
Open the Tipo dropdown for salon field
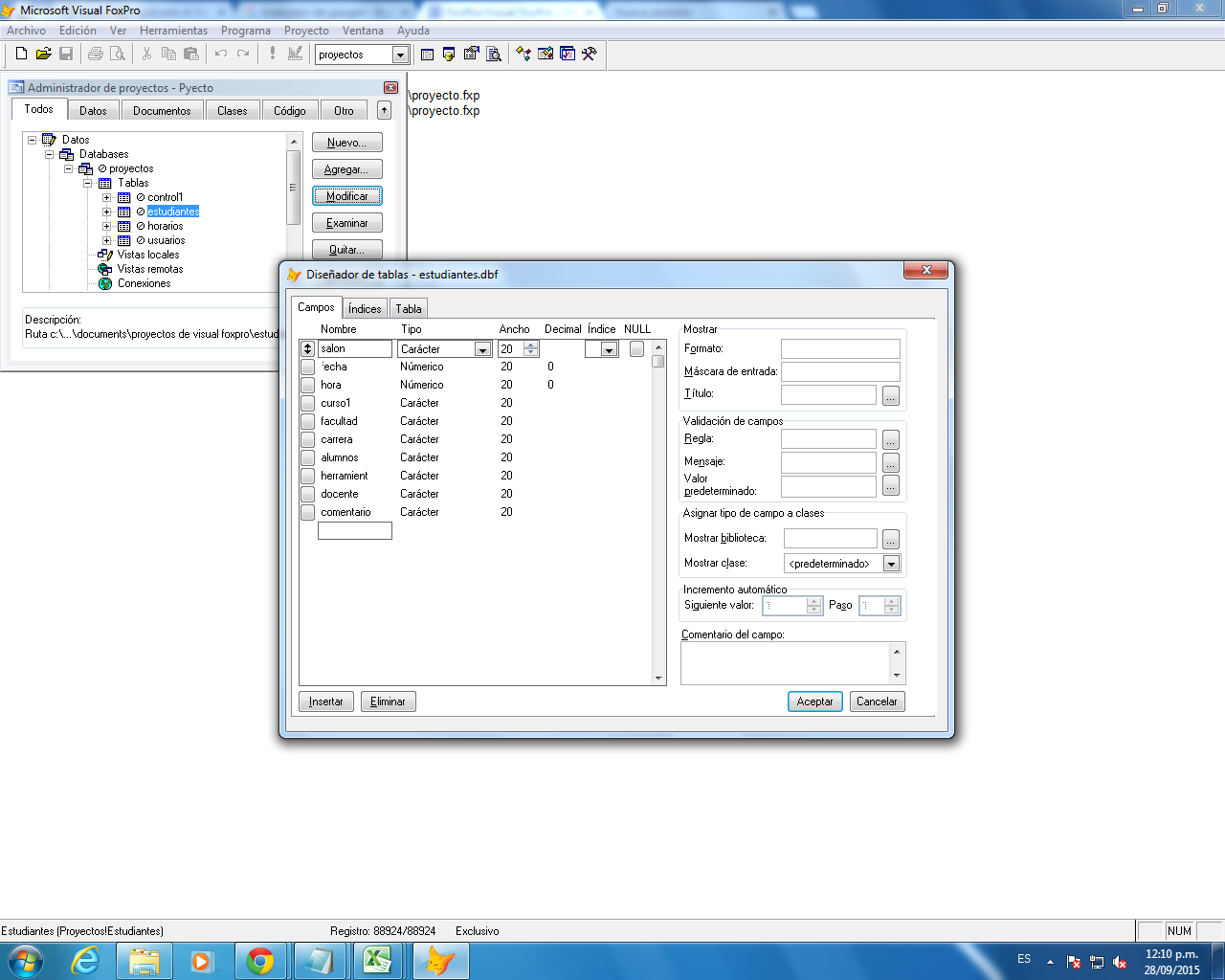tap(482, 349)
